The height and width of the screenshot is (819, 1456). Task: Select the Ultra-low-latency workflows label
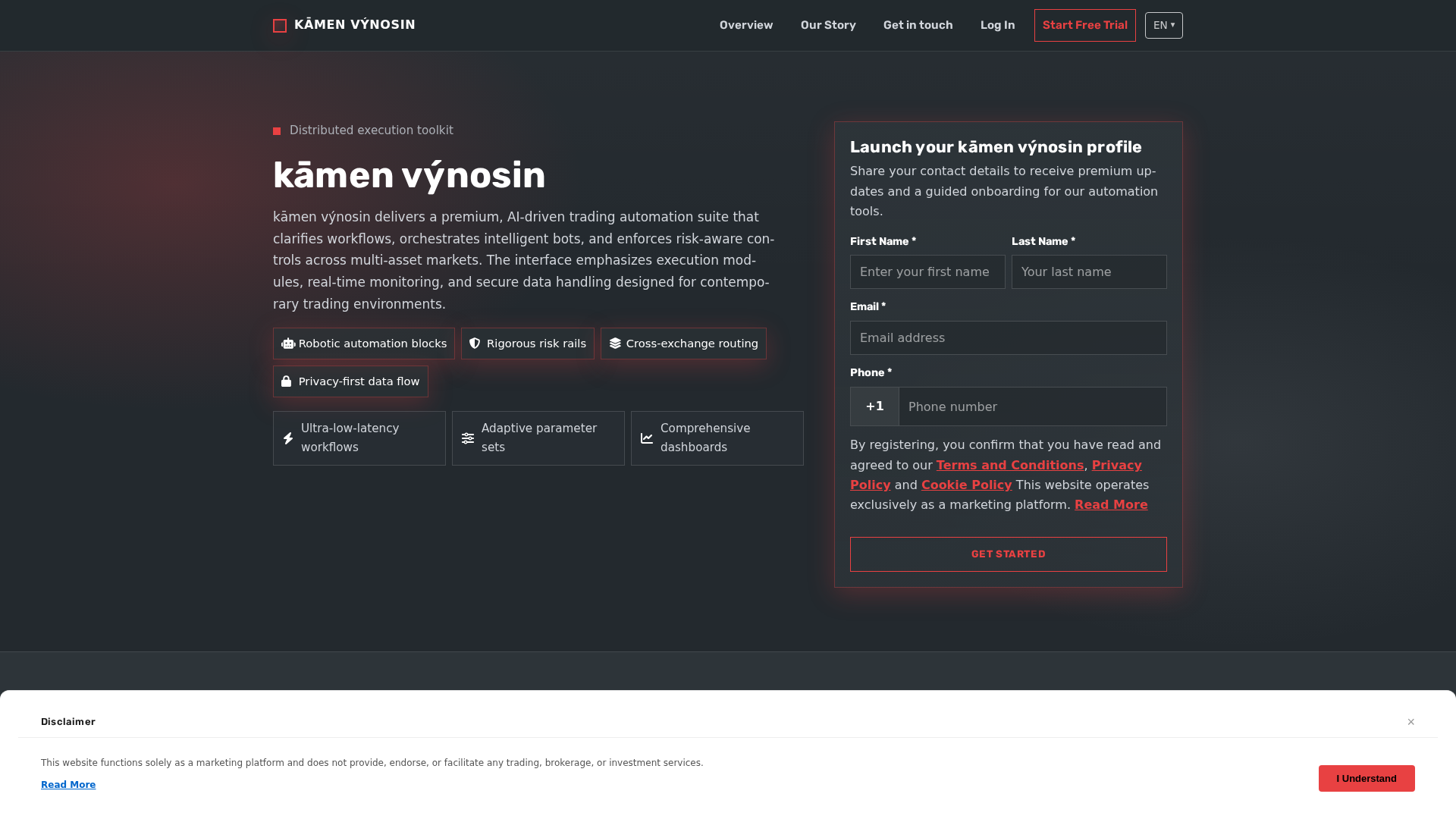click(x=350, y=438)
